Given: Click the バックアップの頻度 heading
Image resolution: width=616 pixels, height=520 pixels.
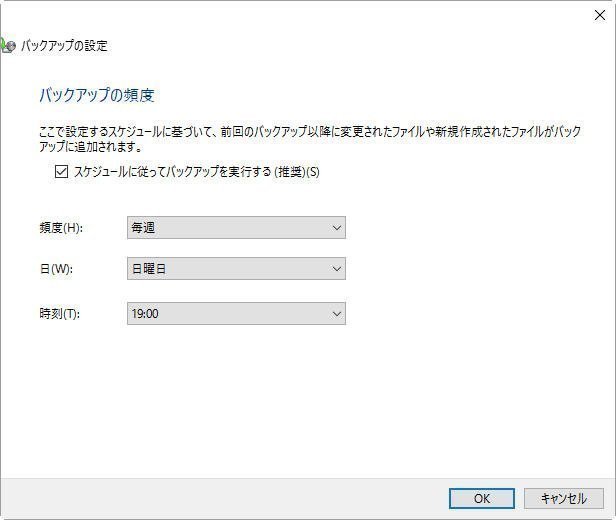Looking at the screenshot, I should [96, 96].
